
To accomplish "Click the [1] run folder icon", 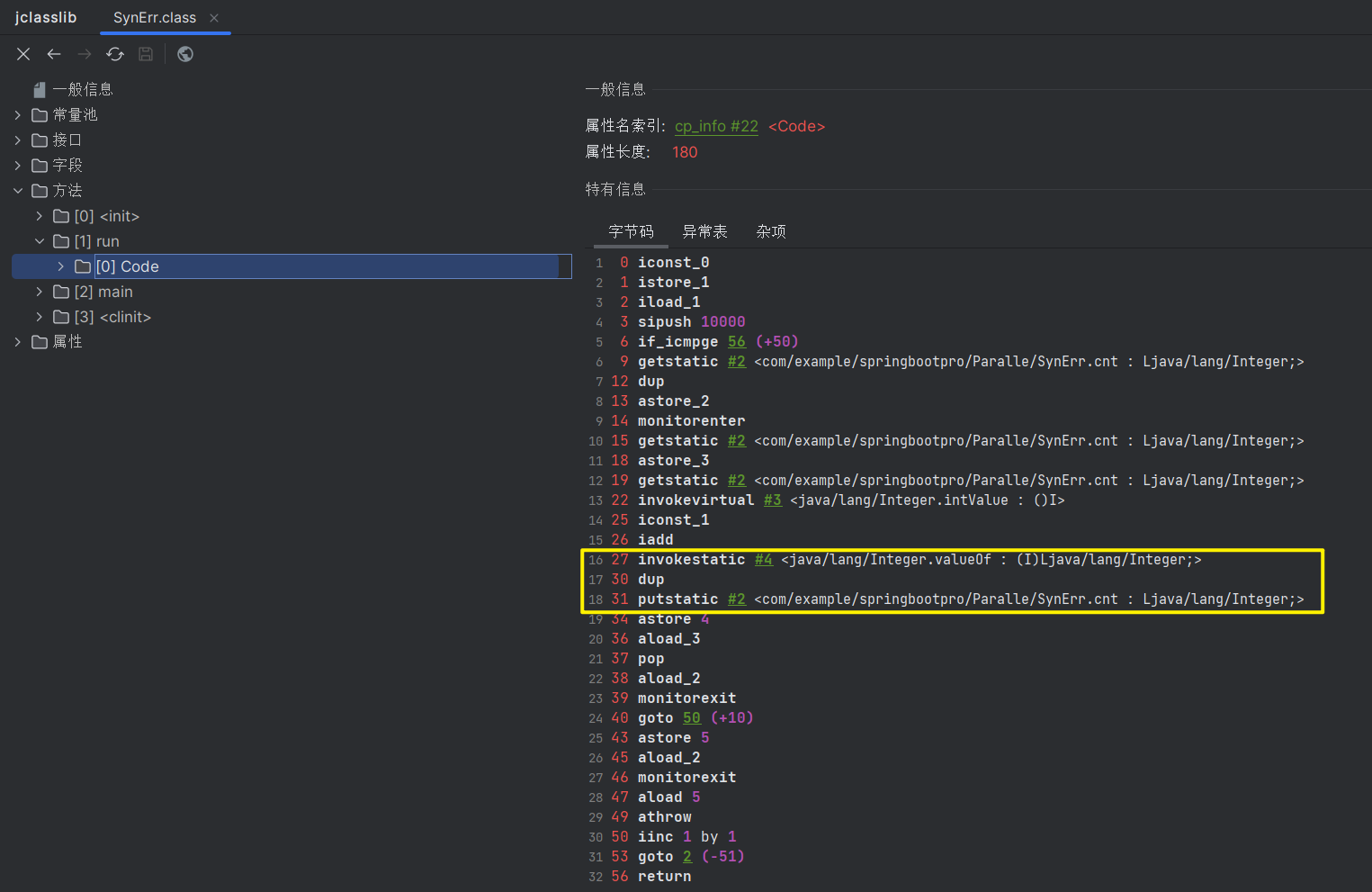I will pos(61,241).
